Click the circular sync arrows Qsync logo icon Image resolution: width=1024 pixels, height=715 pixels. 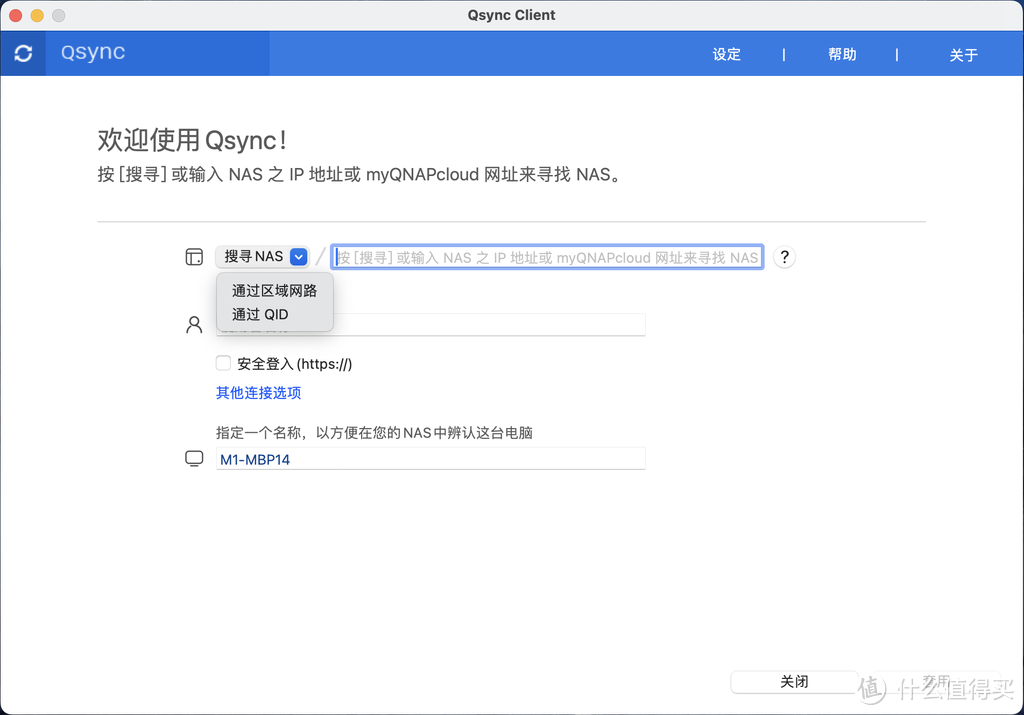(23, 53)
